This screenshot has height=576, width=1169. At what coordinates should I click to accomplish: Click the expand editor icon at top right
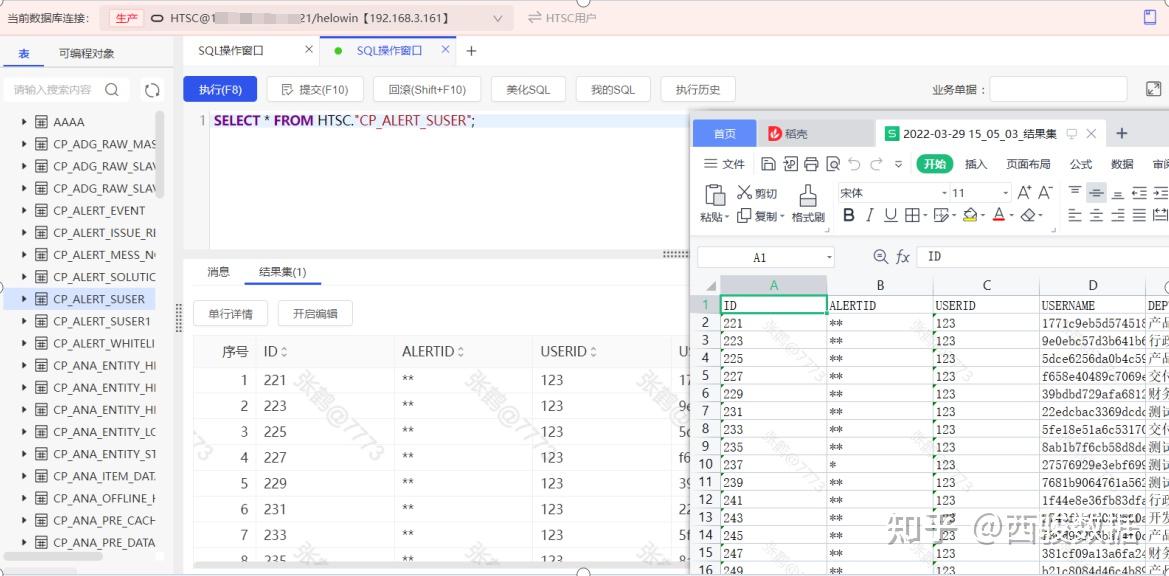point(1153,89)
